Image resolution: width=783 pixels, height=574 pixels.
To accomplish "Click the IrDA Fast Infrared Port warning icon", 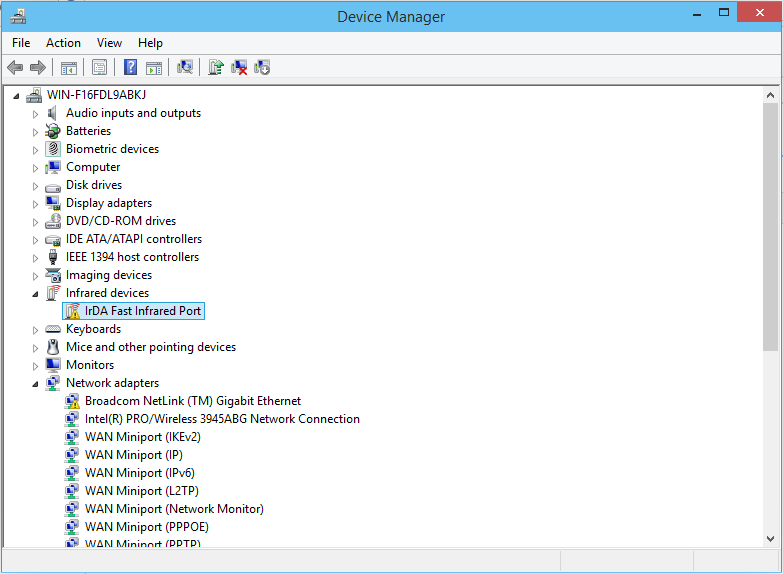I will [x=73, y=311].
